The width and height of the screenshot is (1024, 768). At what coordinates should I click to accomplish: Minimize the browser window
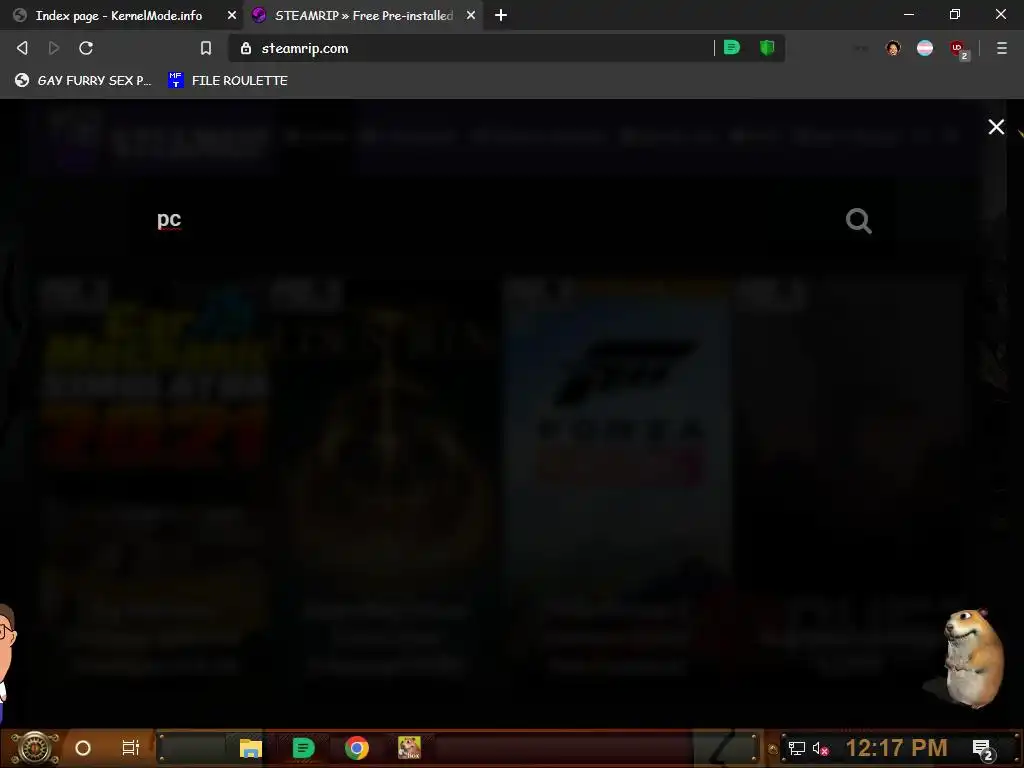908,14
